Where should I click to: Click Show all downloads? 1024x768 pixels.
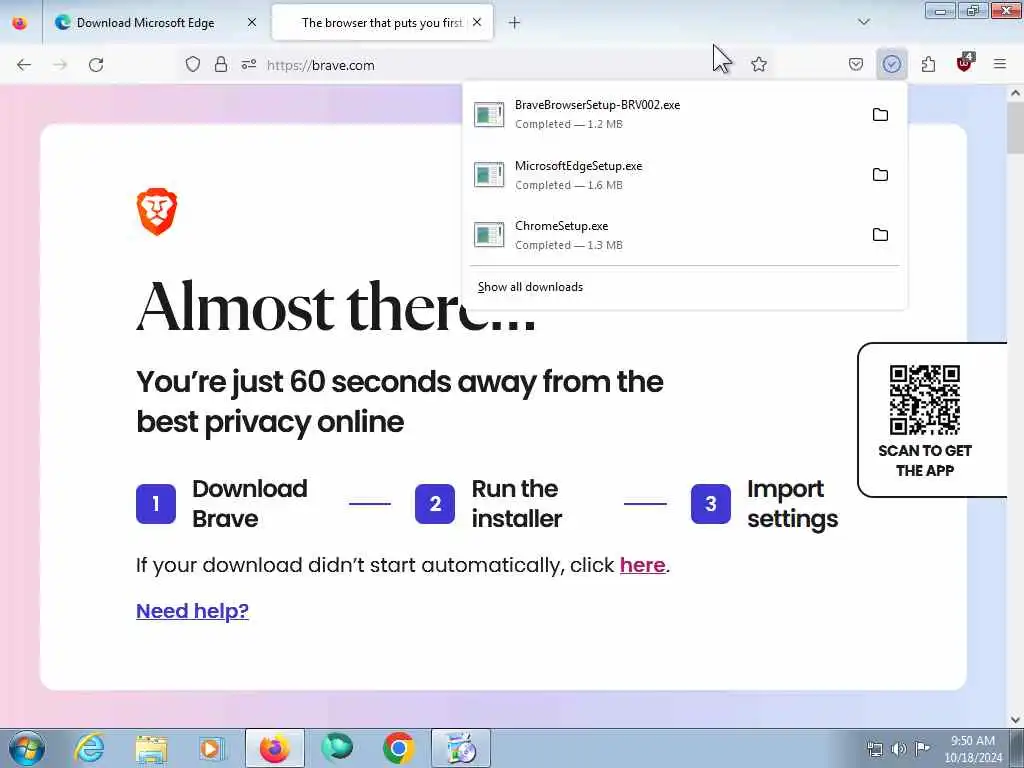530,287
